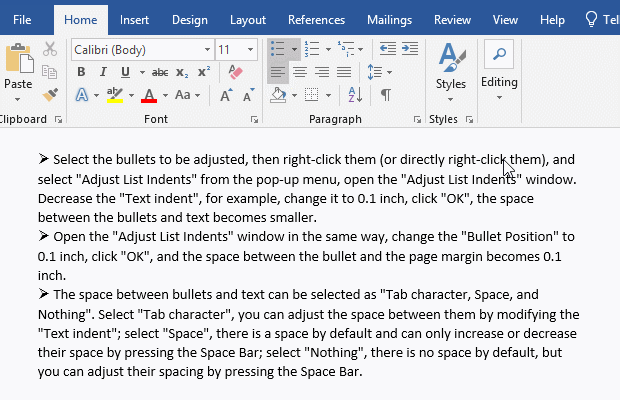Switch to the Insert tab
The width and height of the screenshot is (620, 400).
pos(134,20)
